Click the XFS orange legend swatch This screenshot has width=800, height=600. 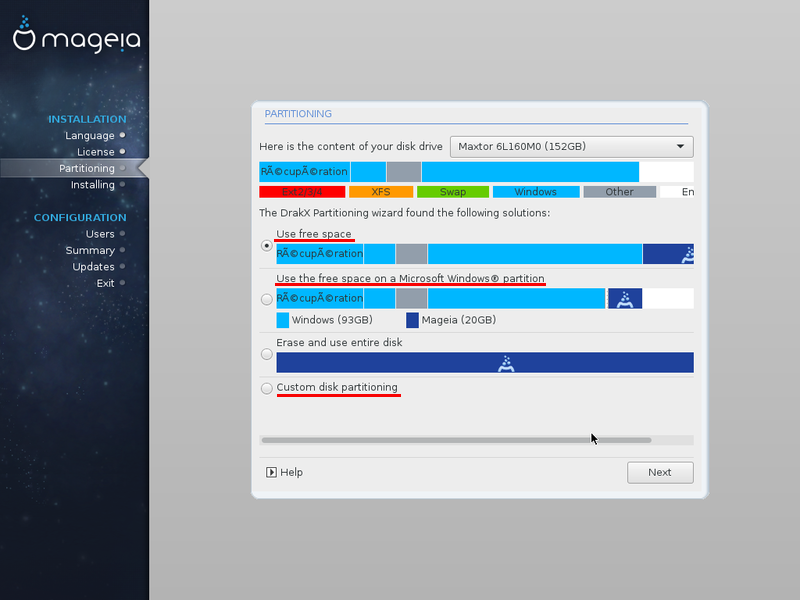pos(381,192)
